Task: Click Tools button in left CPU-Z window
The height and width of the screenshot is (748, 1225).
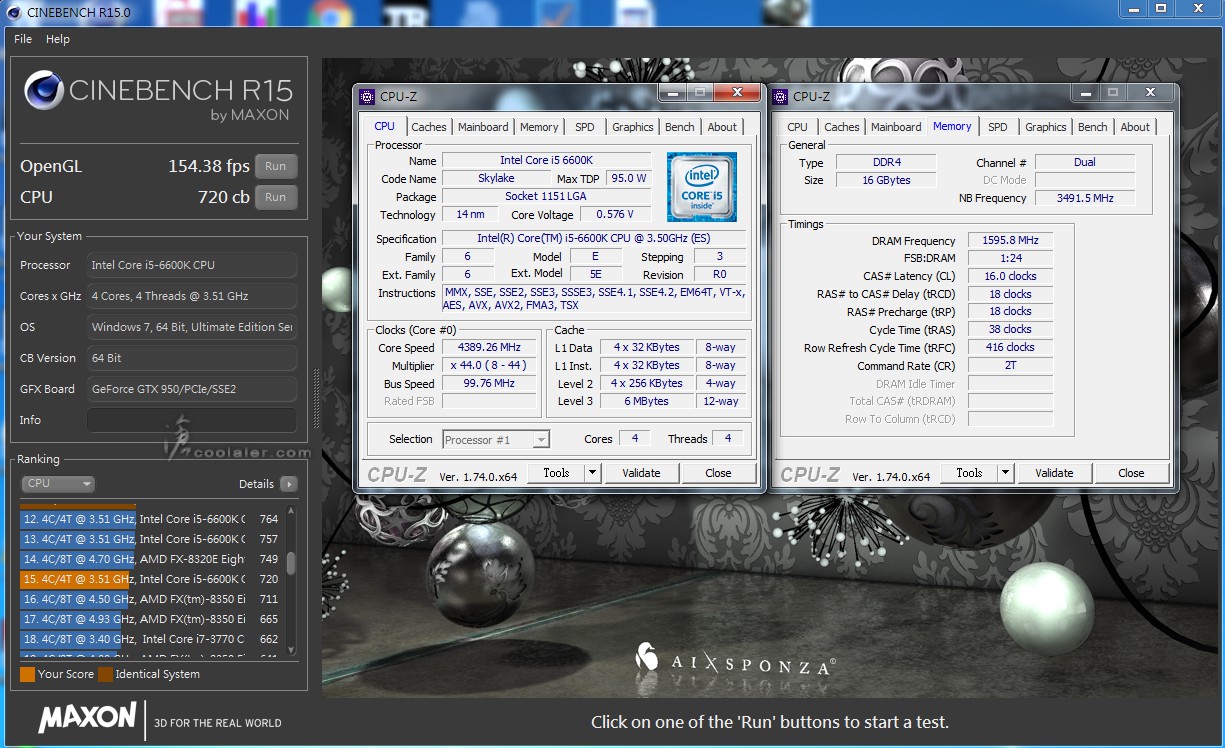Action: [x=556, y=473]
